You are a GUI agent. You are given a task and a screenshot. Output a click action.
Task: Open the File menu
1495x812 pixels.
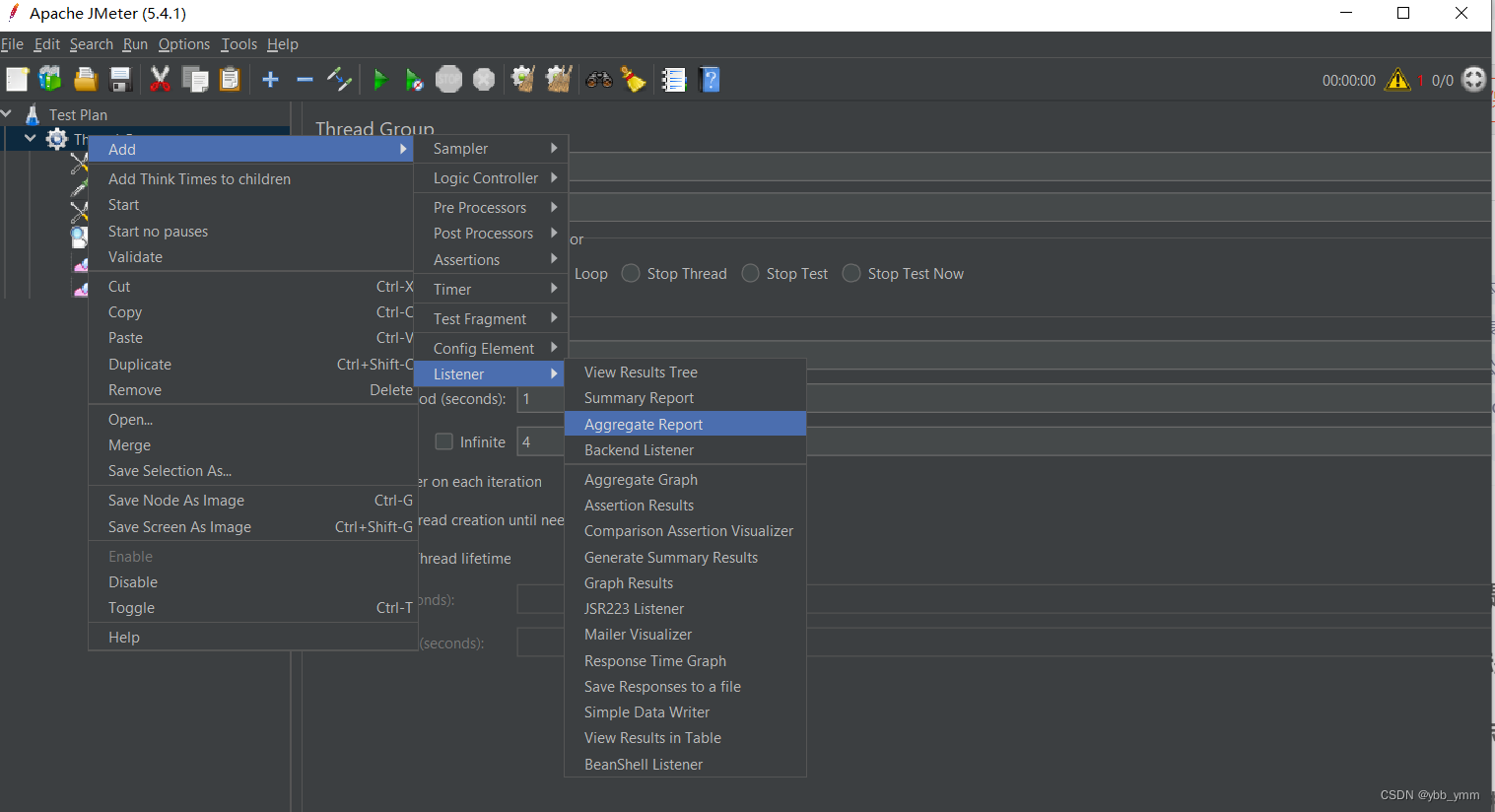[12, 44]
